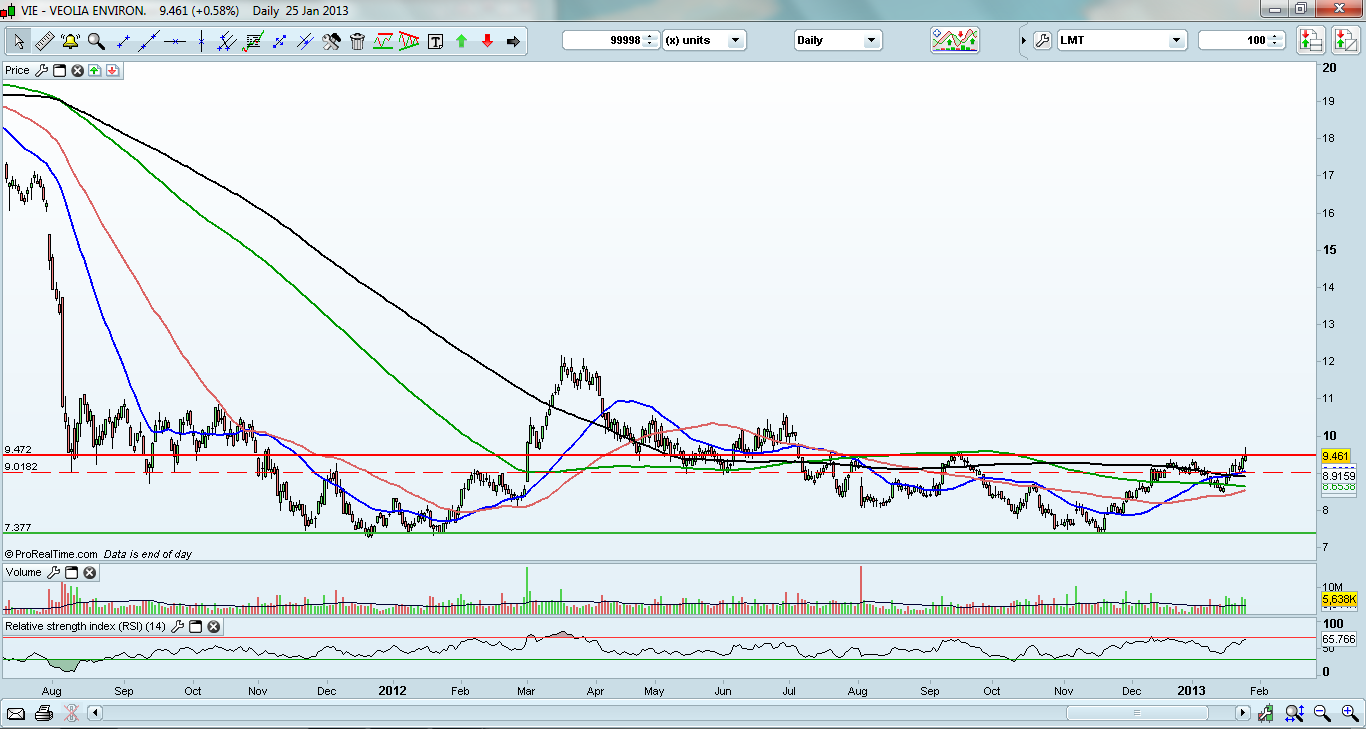Click the 5,638K volume value label
Image resolution: width=1366 pixels, height=729 pixels.
click(x=1338, y=599)
